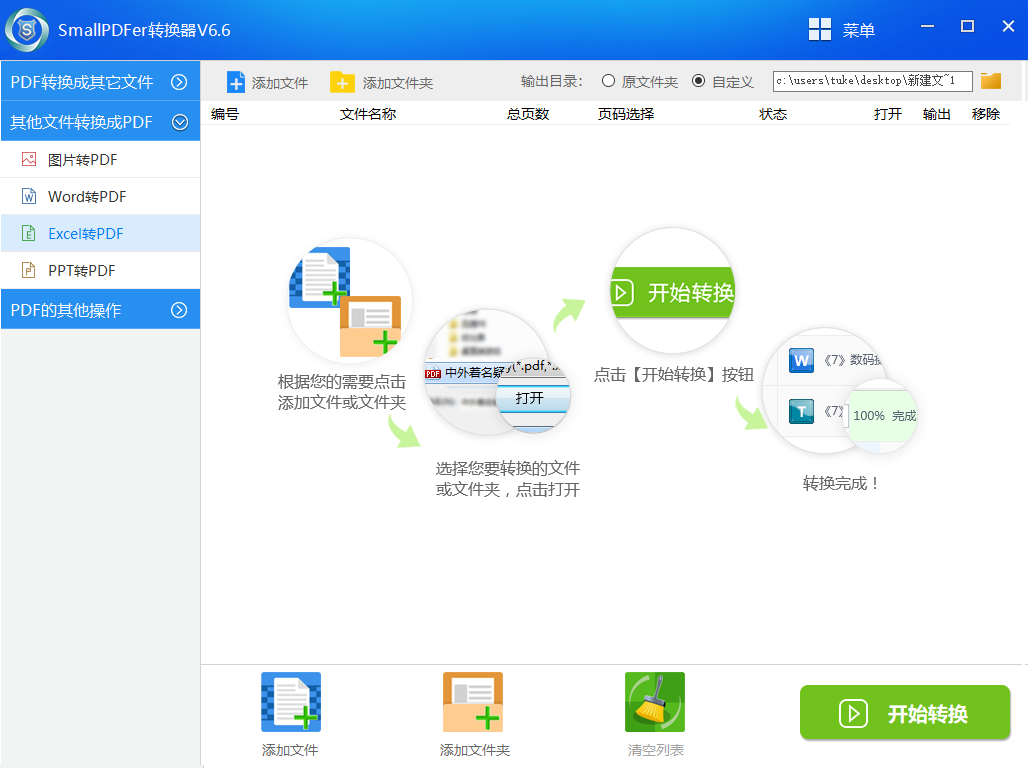Screen dimensions: 1028x768
Task: Click the top 添加文件夹 toolbar button
Action: click(x=383, y=81)
